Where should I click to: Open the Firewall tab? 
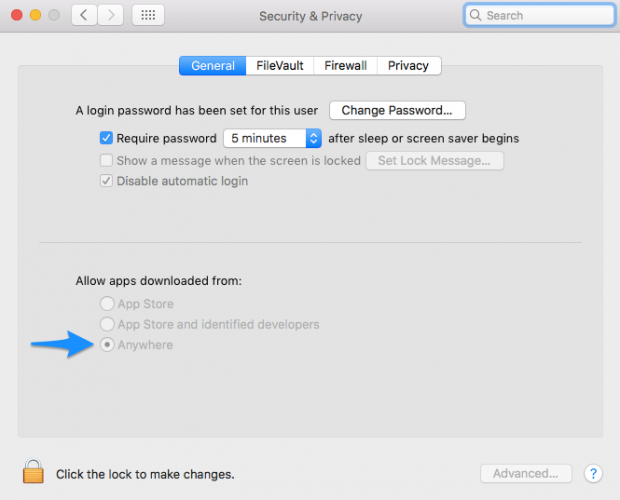click(346, 66)
